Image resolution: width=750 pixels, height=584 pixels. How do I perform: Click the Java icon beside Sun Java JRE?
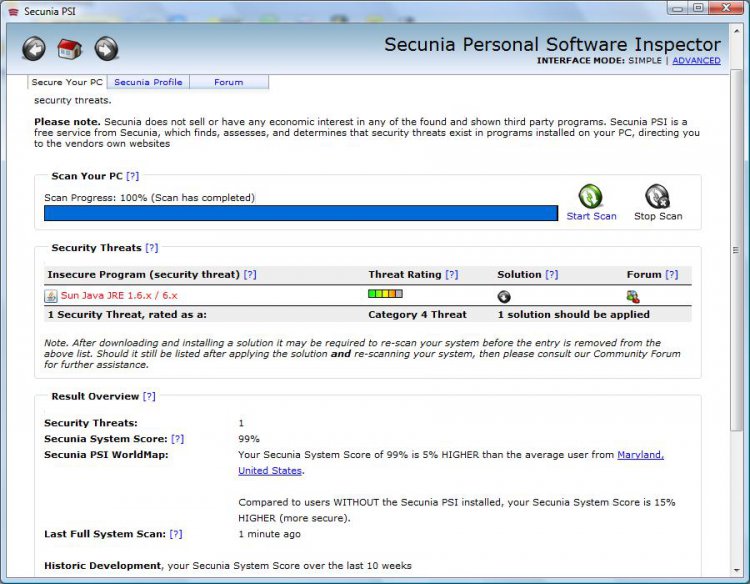point(51,296)
